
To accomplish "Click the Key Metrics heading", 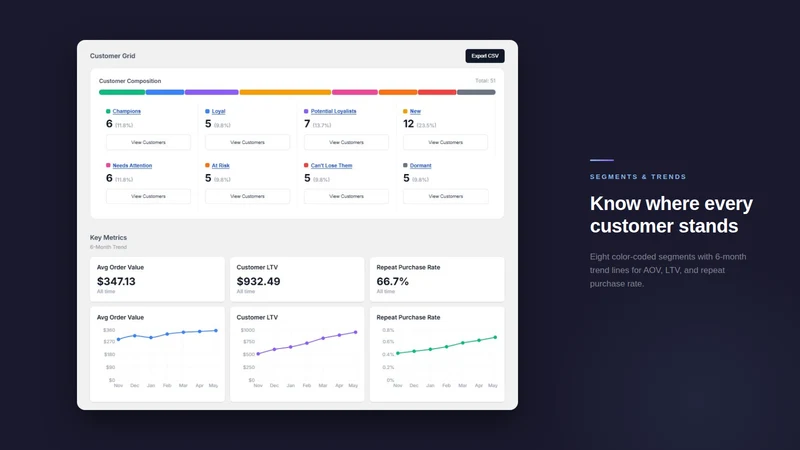I will pyautogui.click(x=108, y=238).
